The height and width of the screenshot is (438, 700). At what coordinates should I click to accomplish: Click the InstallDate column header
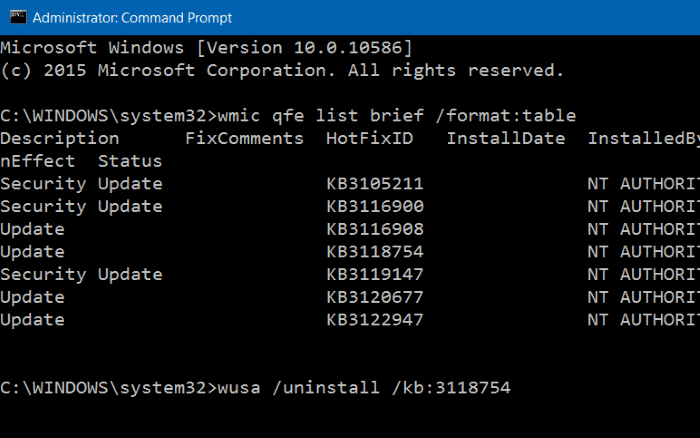tap(506, 138)
